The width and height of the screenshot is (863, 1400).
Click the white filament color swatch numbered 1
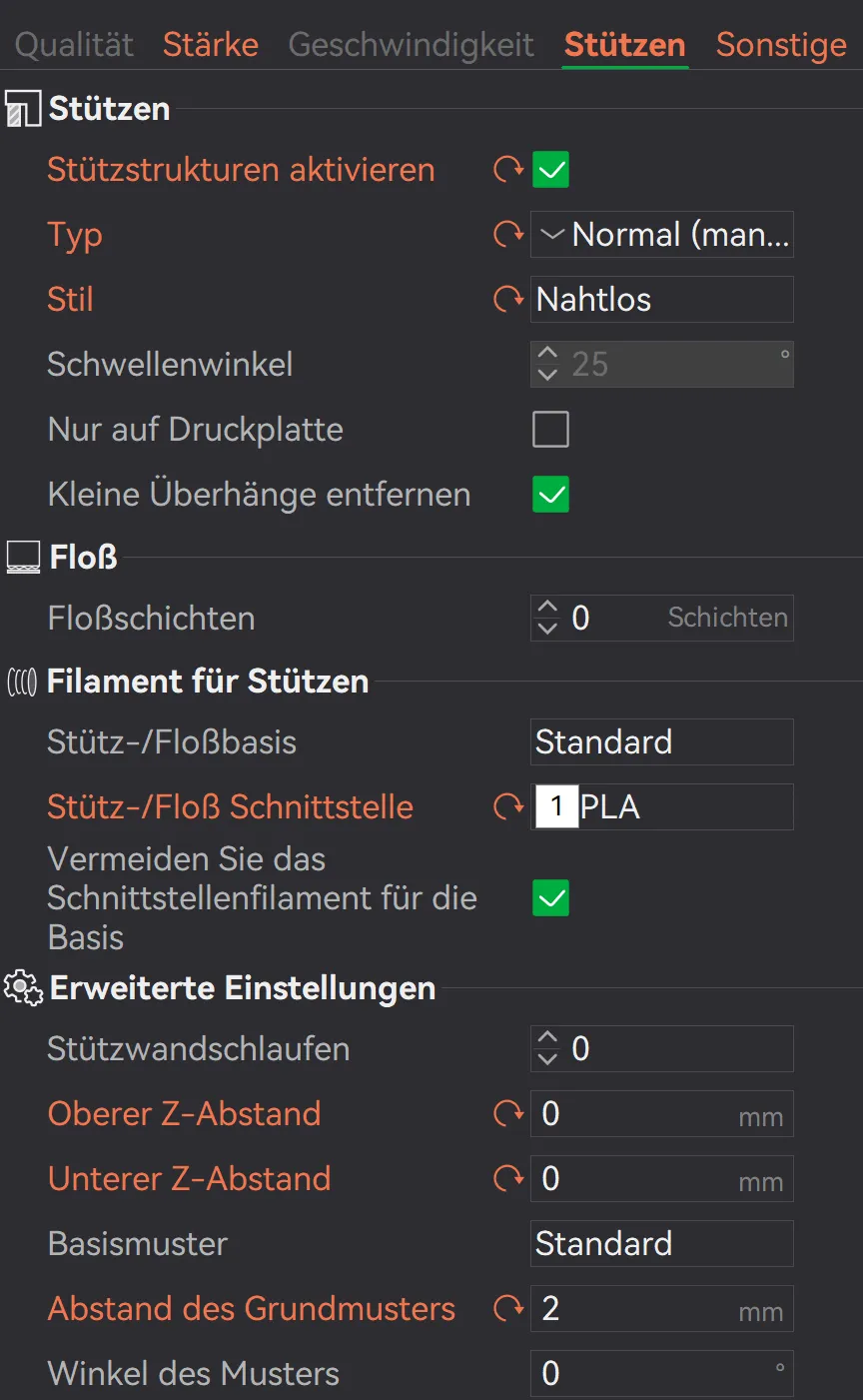[x=556, y=806]
